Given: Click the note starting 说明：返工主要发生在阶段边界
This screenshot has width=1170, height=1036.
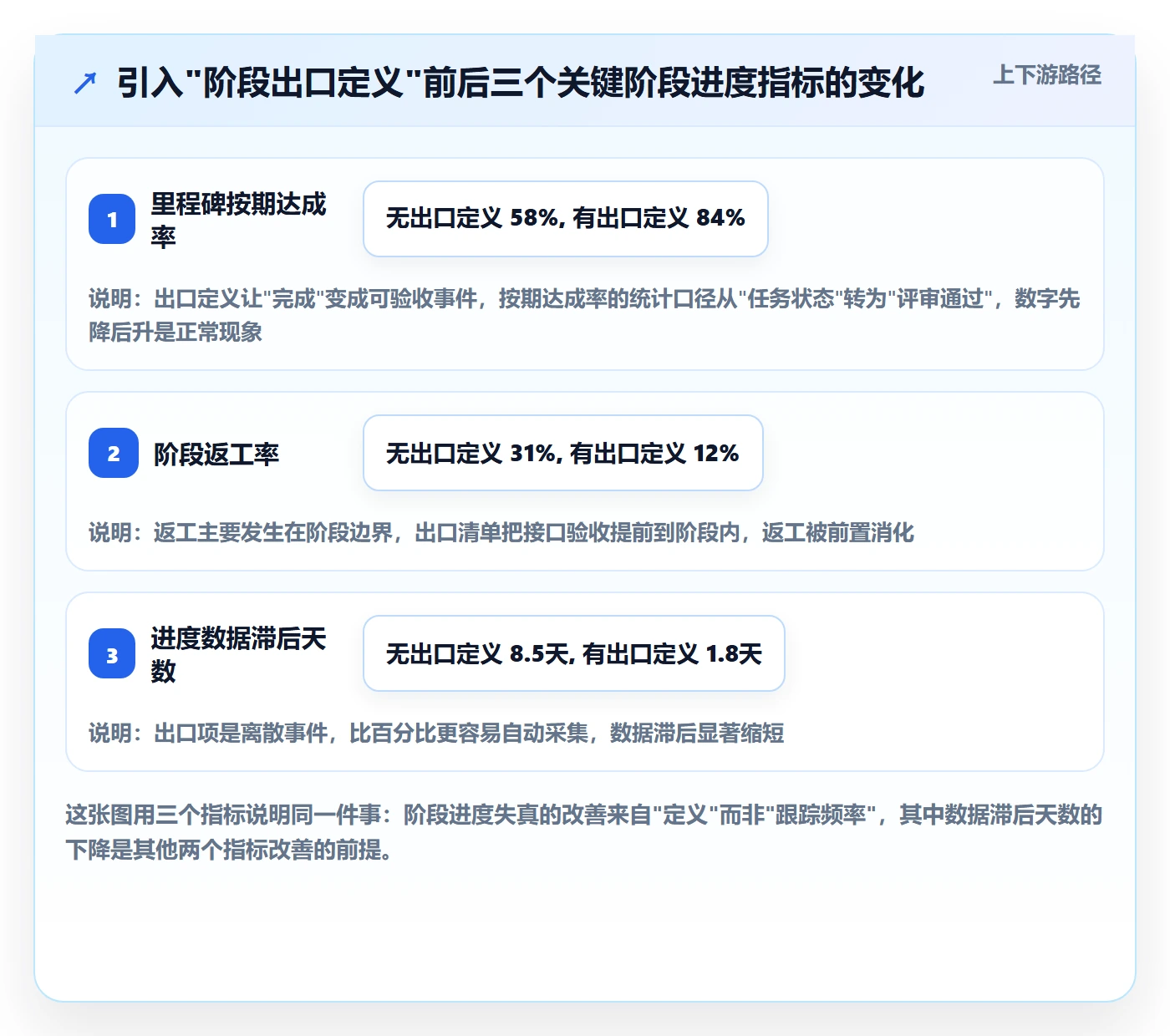Looking at the screenshot, I should (x=501, y=532).
